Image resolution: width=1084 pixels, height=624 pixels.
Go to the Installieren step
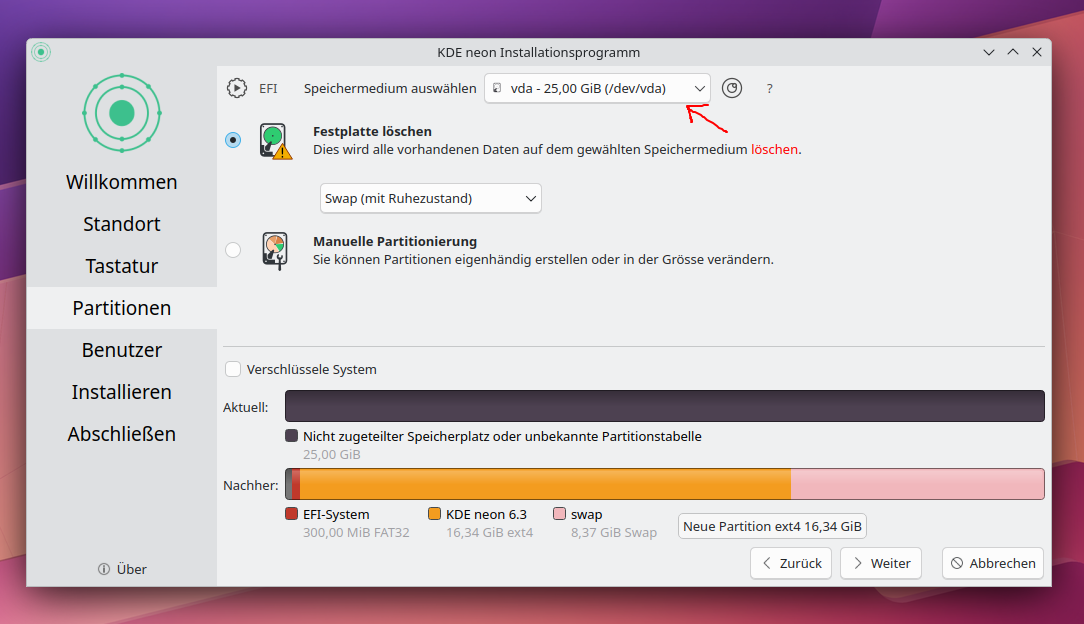122,392
